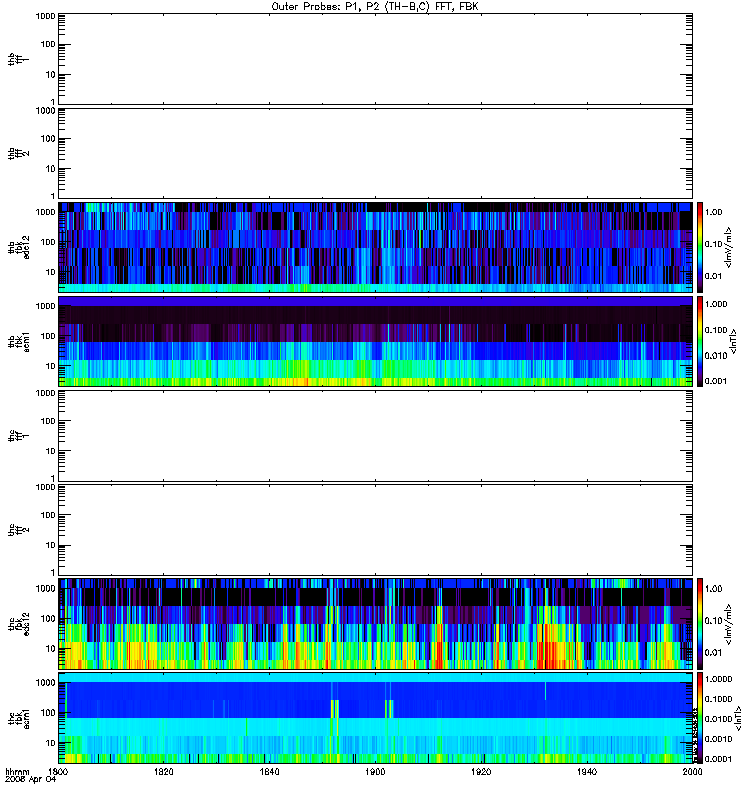Screen dimensions: 750x800
Task: Click the 1800 time label on the x-axis
Action: (58, 771)
